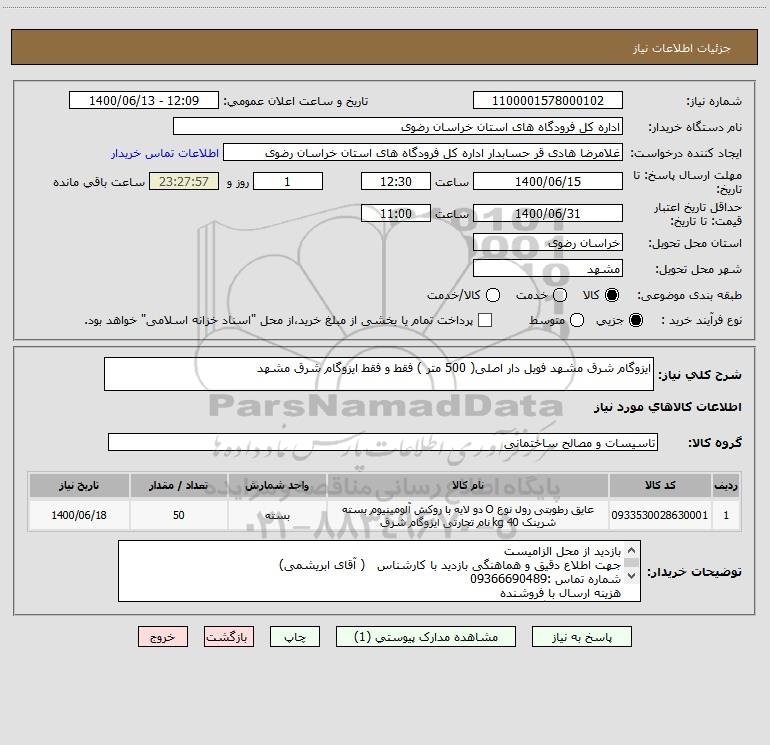770x745 pixels.
Task: Click the هزینه ارسال با فروشنده note line
Action: pyautogui.click(x=560, y=593)
